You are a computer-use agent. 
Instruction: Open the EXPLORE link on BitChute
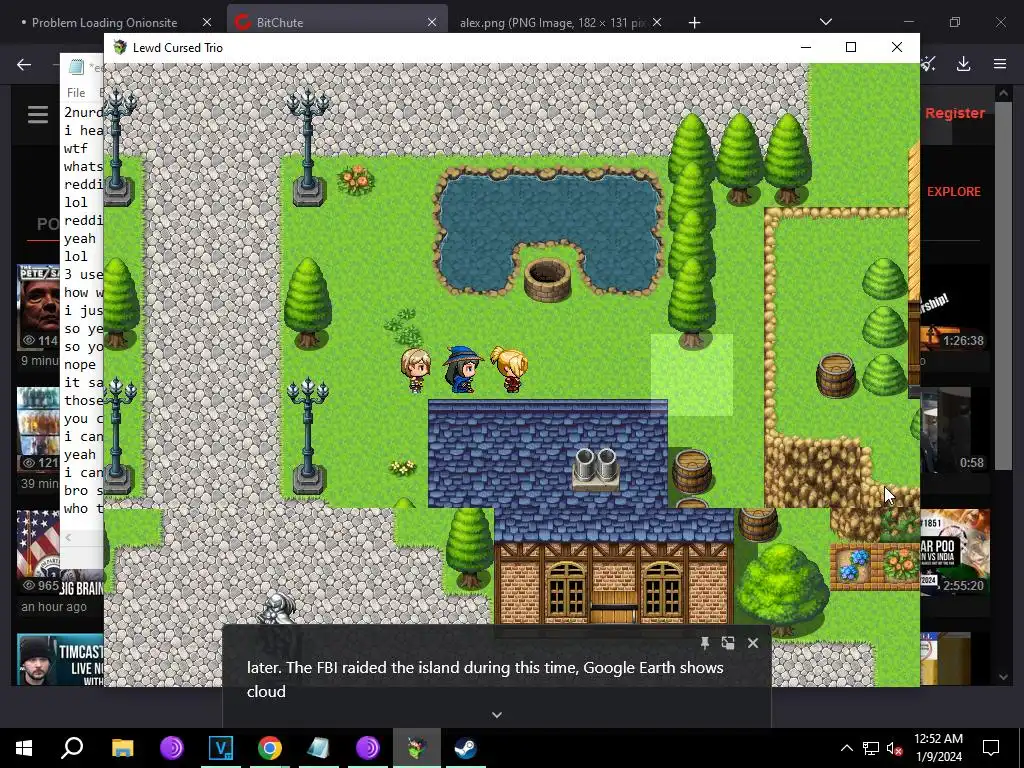click(953, 191)
